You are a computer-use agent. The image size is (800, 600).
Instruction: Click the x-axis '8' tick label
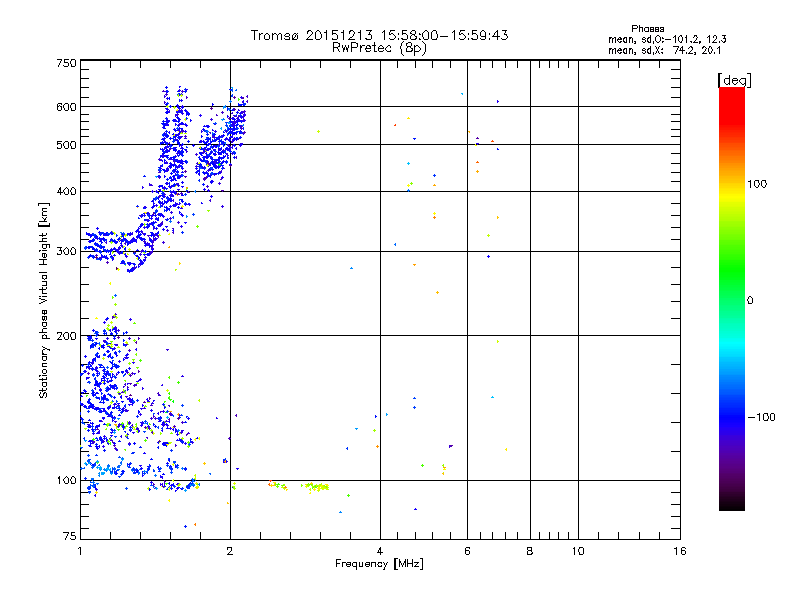click(530, 551)
